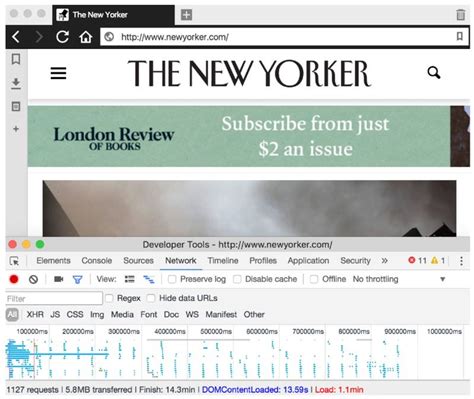Screen dimensions: 474x399
Task: Click the 900000ms mark on network timeline
Action: [x=400, y=331]
